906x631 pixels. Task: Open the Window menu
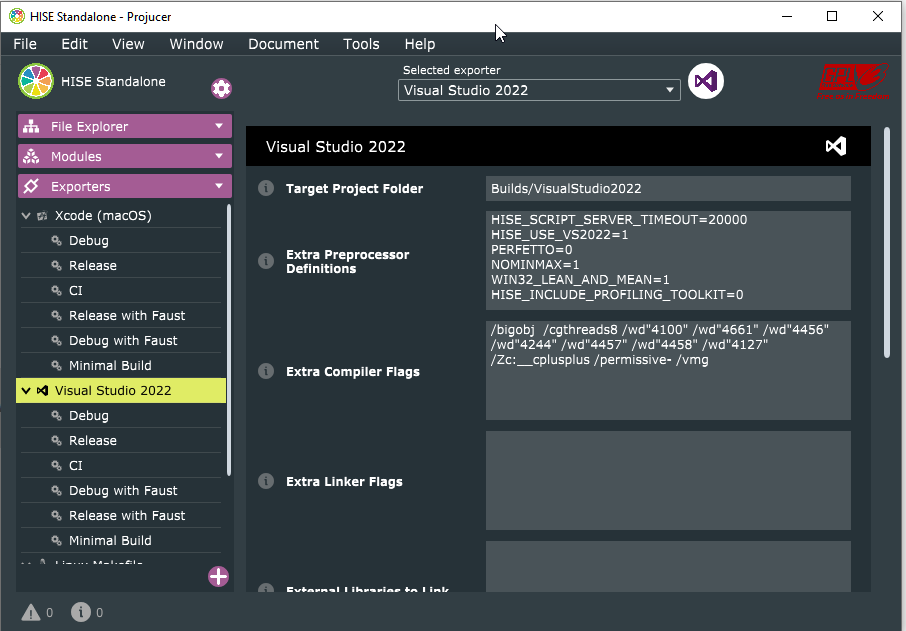pos(196,44)
